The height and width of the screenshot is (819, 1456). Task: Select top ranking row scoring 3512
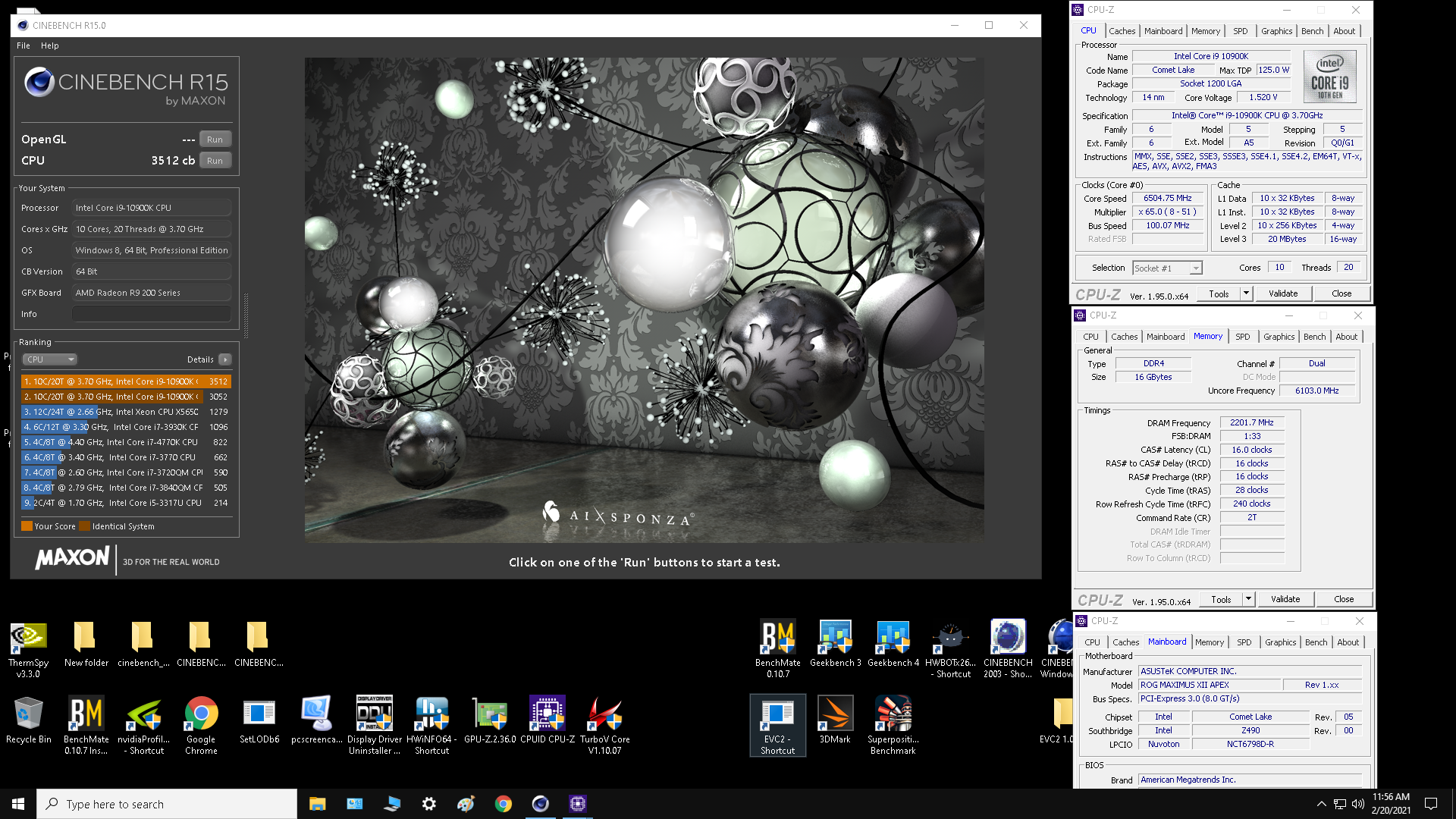click(126, 381)
